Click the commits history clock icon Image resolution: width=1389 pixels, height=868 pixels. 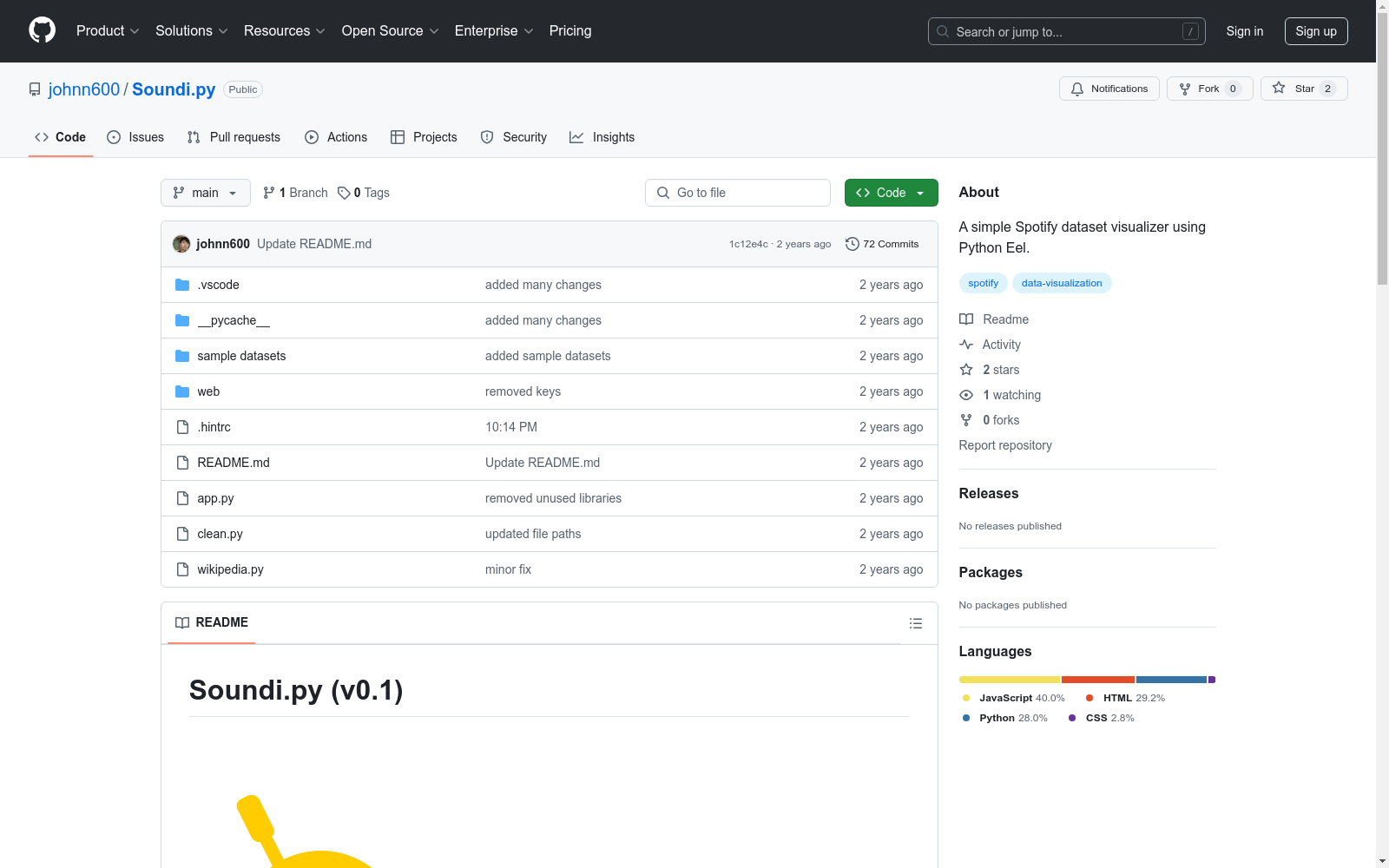click(852, 244)
